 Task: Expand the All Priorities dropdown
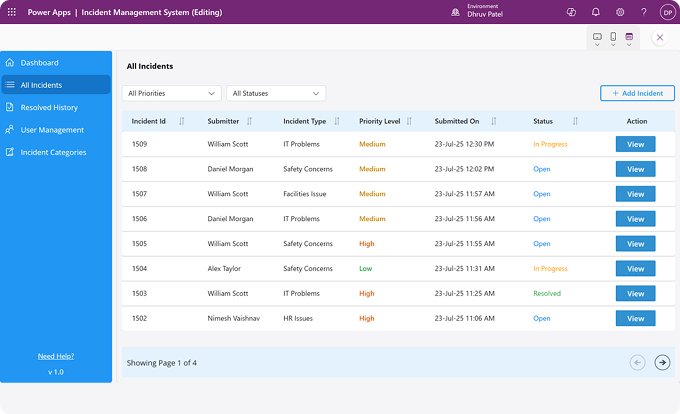pyautogui.click(x=172, y=93)
